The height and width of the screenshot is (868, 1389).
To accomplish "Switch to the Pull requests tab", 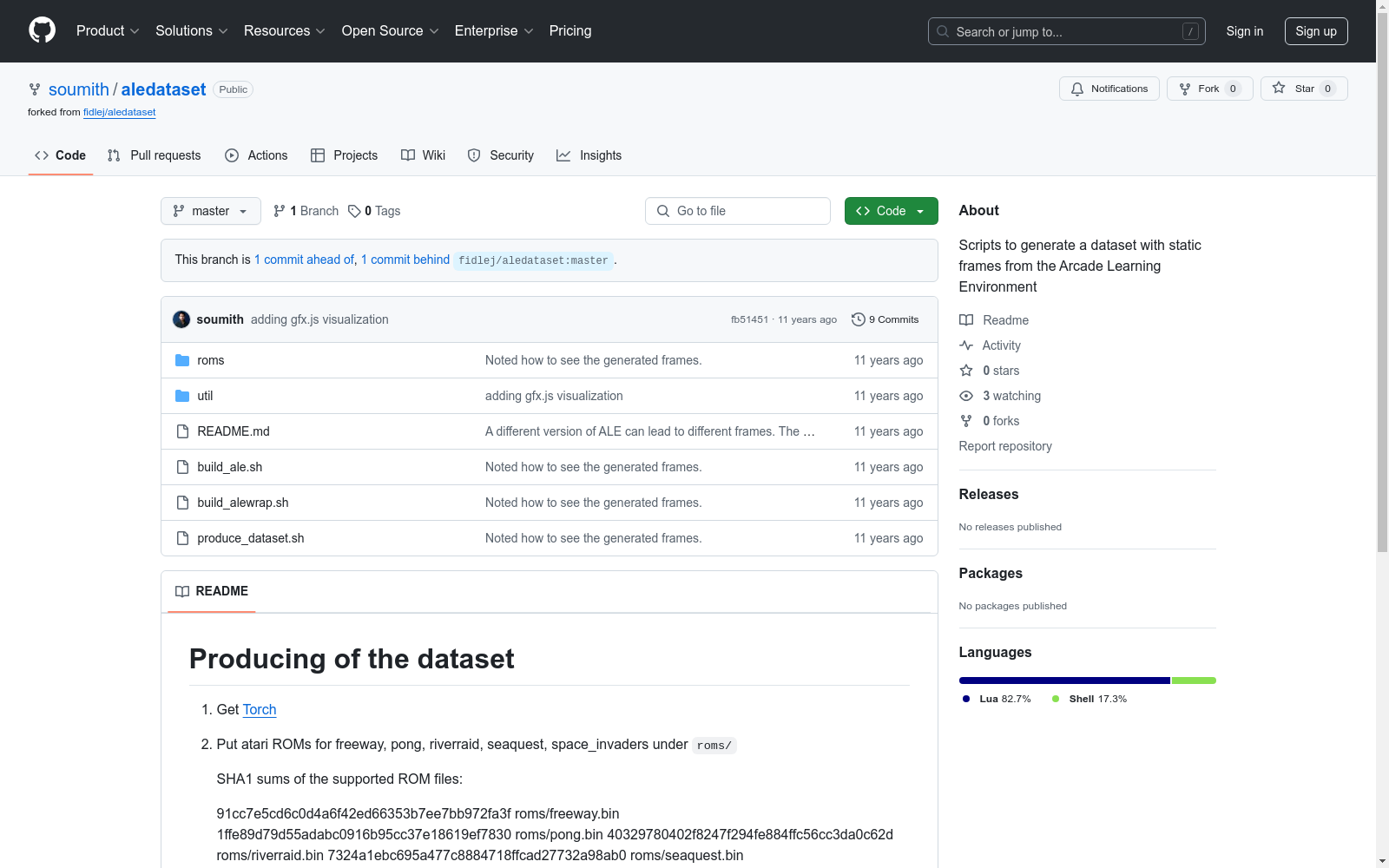I will pos(155,155).
